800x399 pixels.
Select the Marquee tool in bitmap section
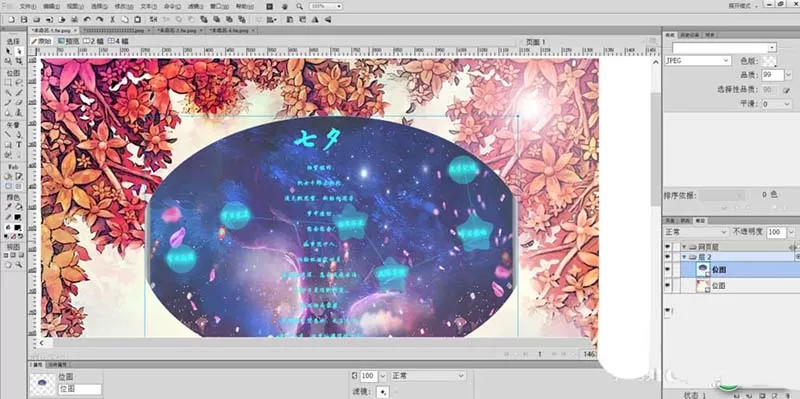[x=9, y=83]
